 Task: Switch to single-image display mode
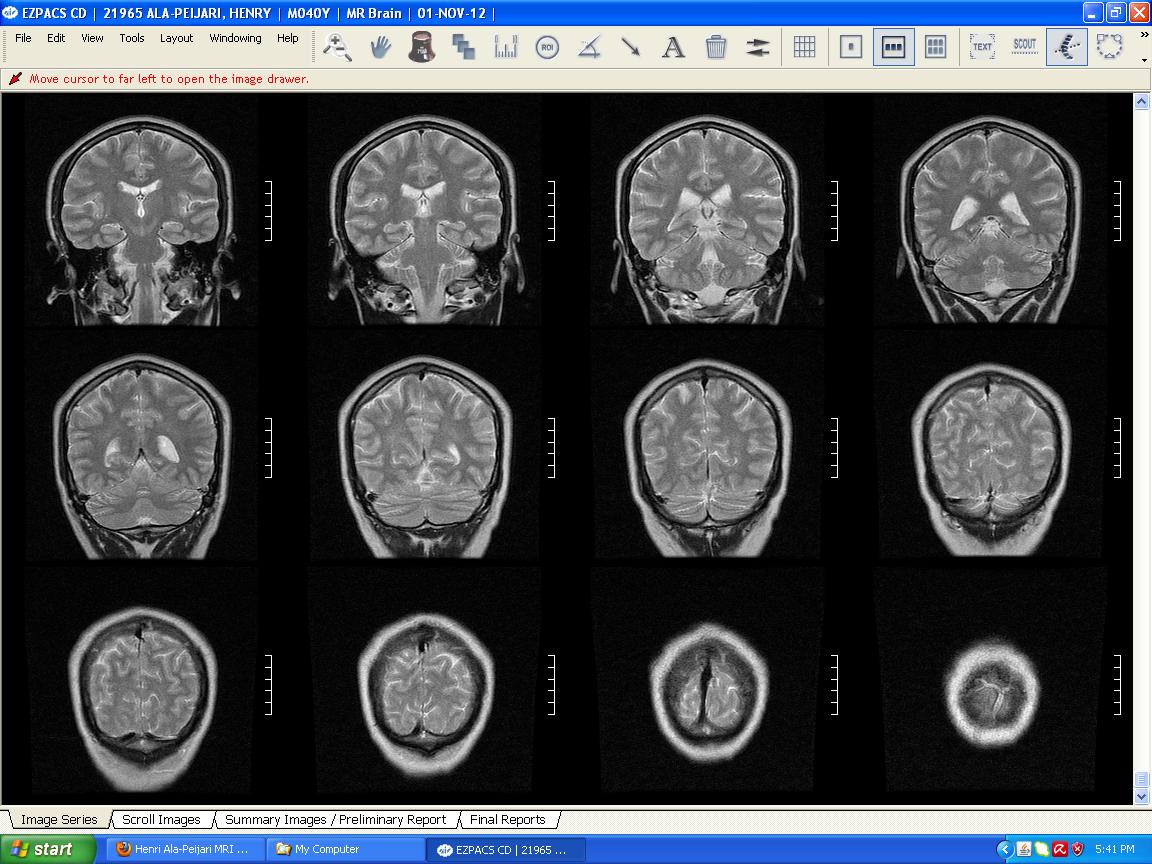(x=851, y=47)
